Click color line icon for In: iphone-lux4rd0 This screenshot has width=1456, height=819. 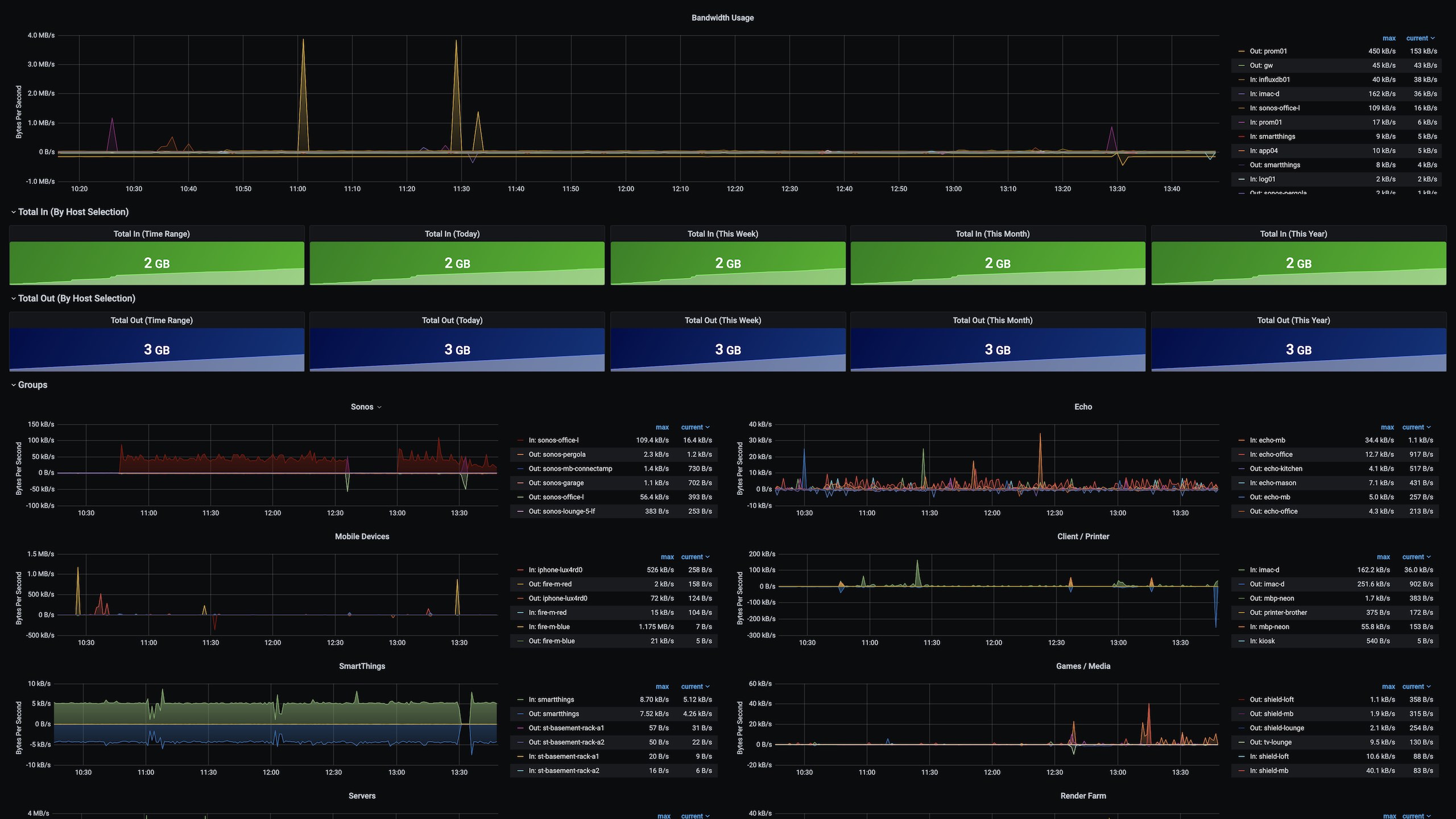click(x=520, y=570)
